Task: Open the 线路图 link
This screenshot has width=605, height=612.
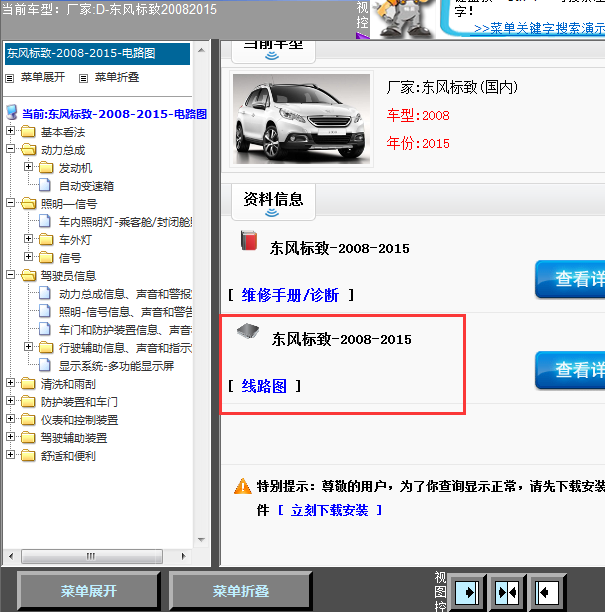Action: point(264,386)
